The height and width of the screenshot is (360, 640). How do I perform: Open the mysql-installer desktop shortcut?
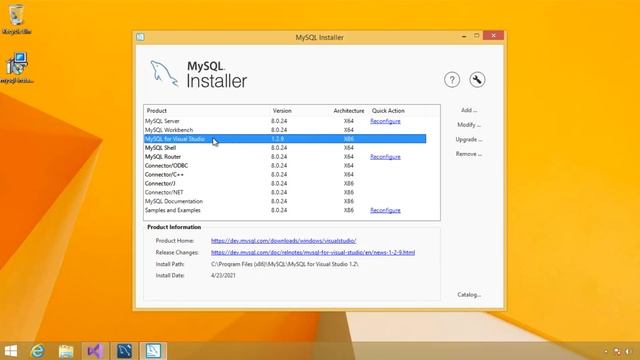pos(17,68)
